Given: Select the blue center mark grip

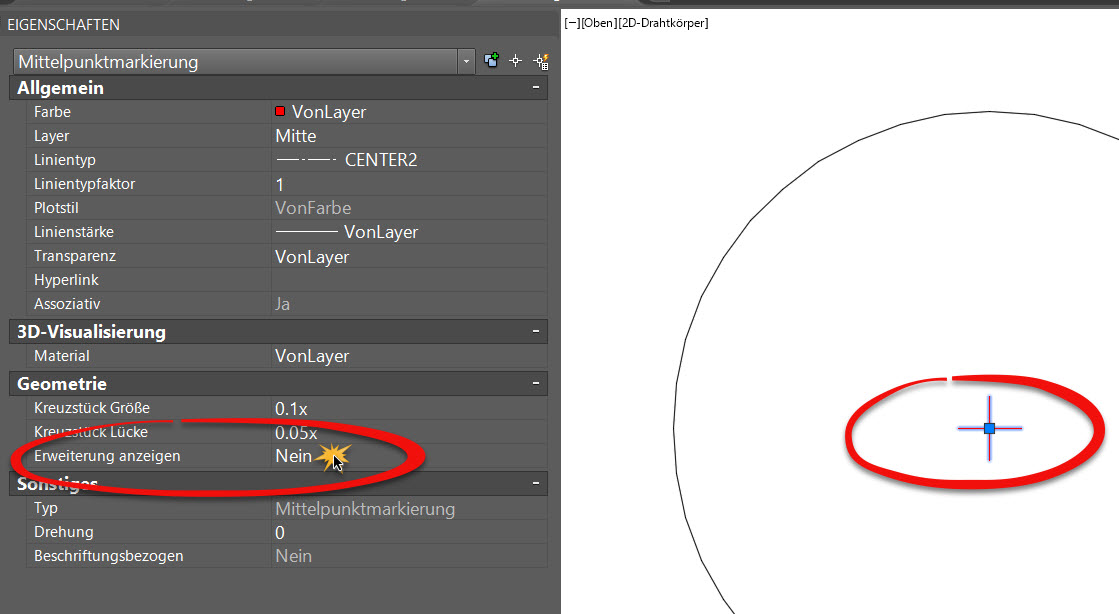Looking at the screenshot, I should tap(989, 428).
